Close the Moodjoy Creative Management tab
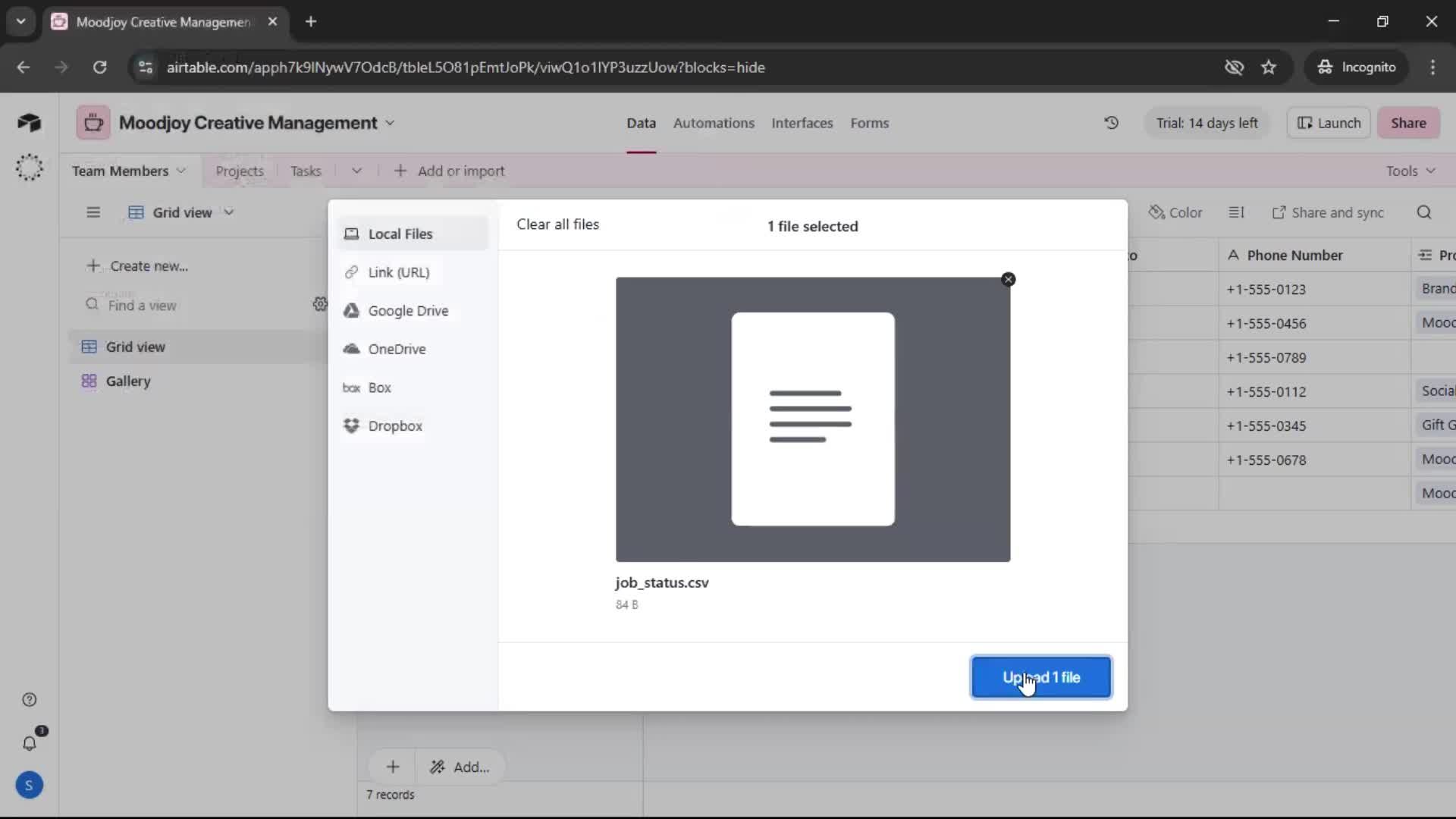Screen dimensions: 1456x819 tap(272, 21)
